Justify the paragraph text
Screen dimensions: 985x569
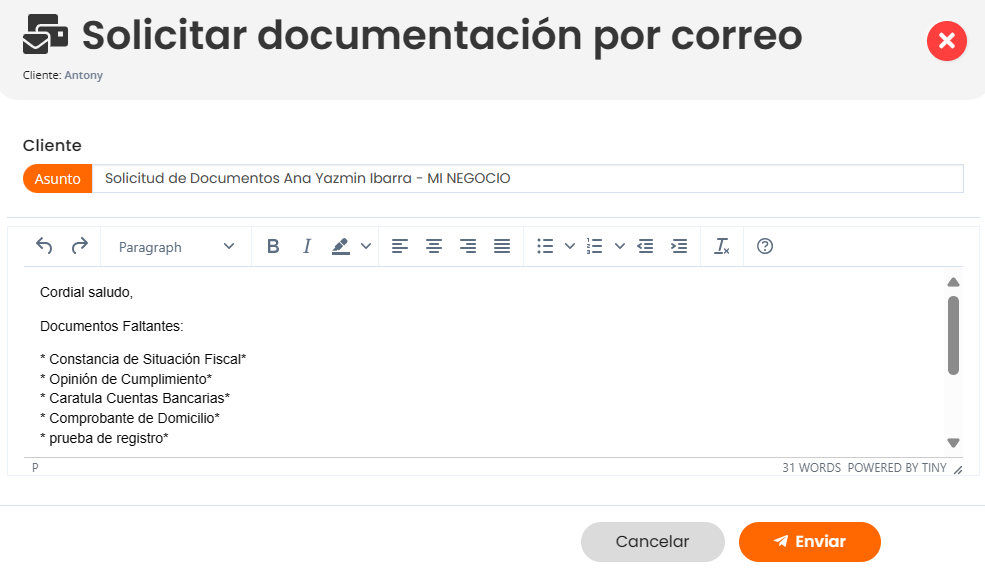[502, 246]
